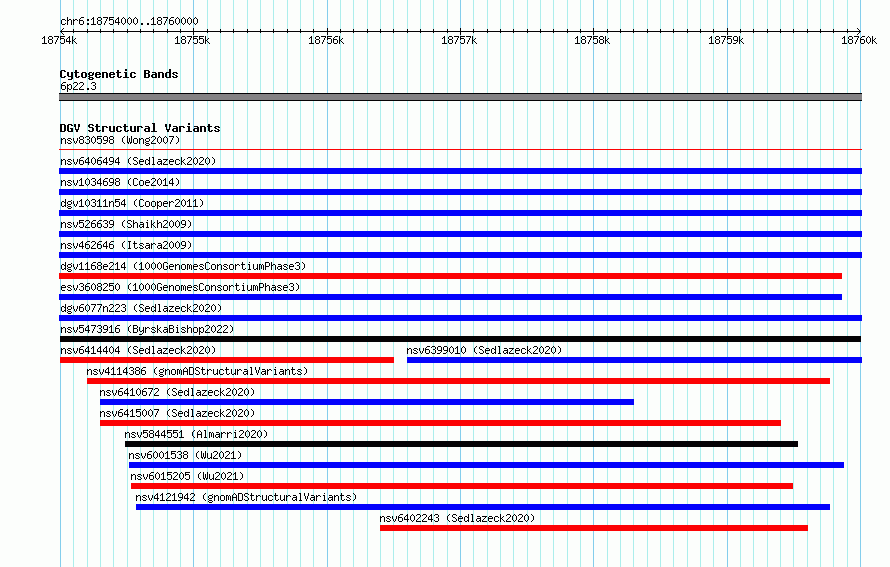Click the blue bar under nsv462646
The width and height of the screenshot is (890, 567).
point(460,255)
